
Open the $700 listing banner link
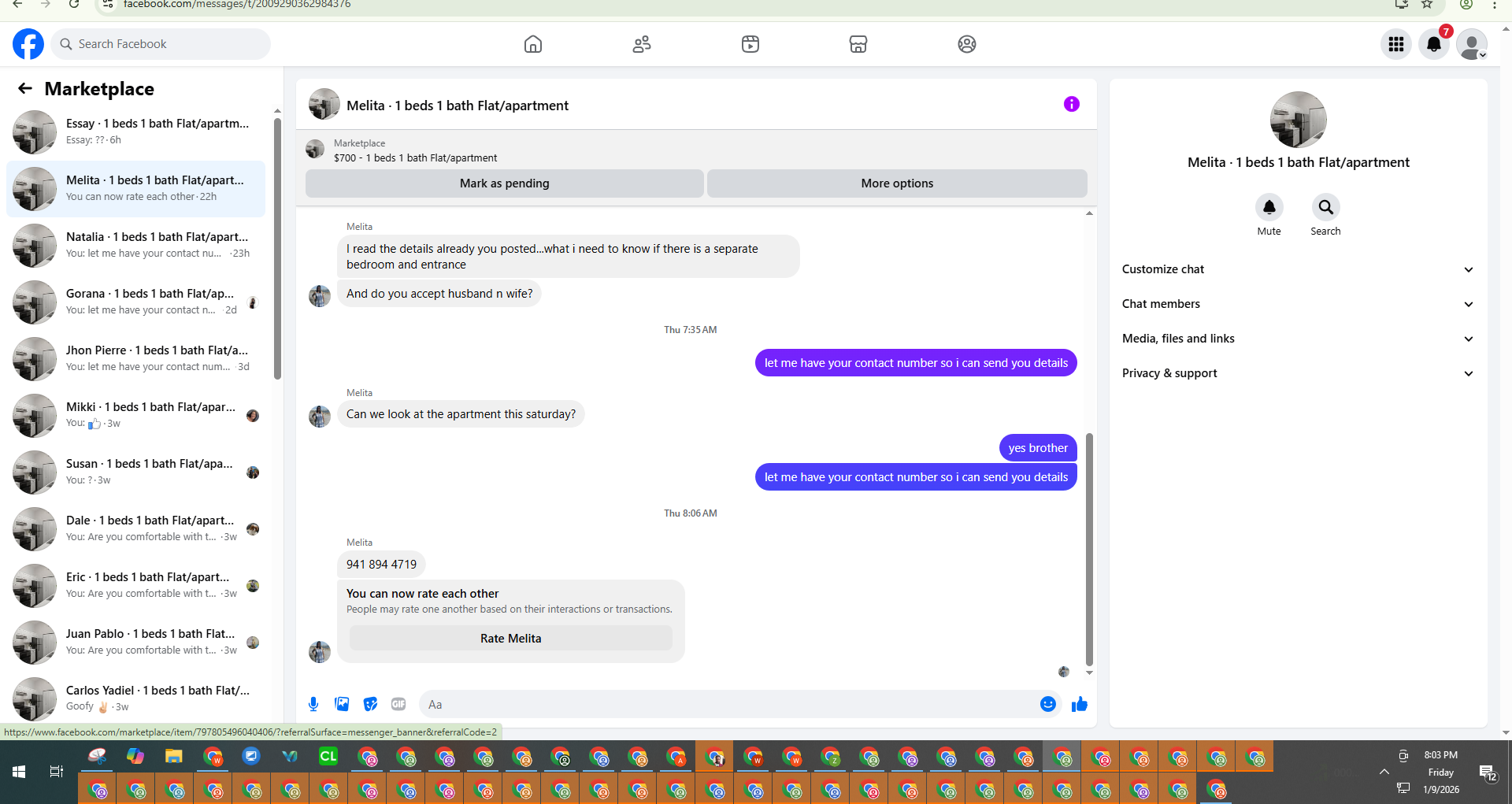[415, 150]
